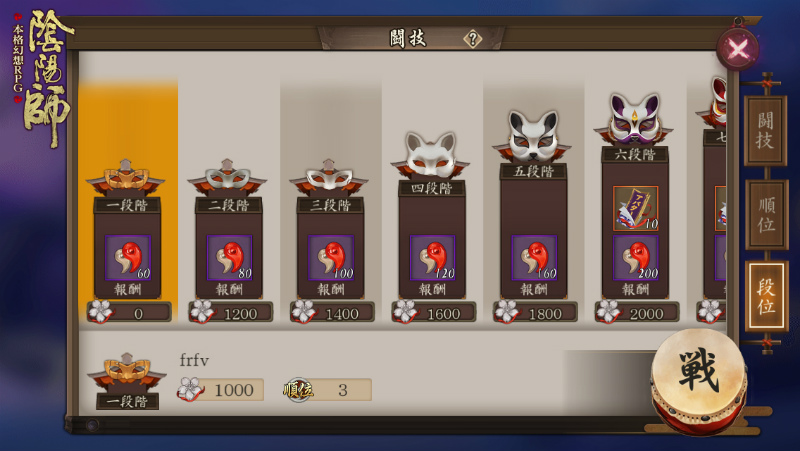Select the white mask above 三段階

[x=329, y=178]
